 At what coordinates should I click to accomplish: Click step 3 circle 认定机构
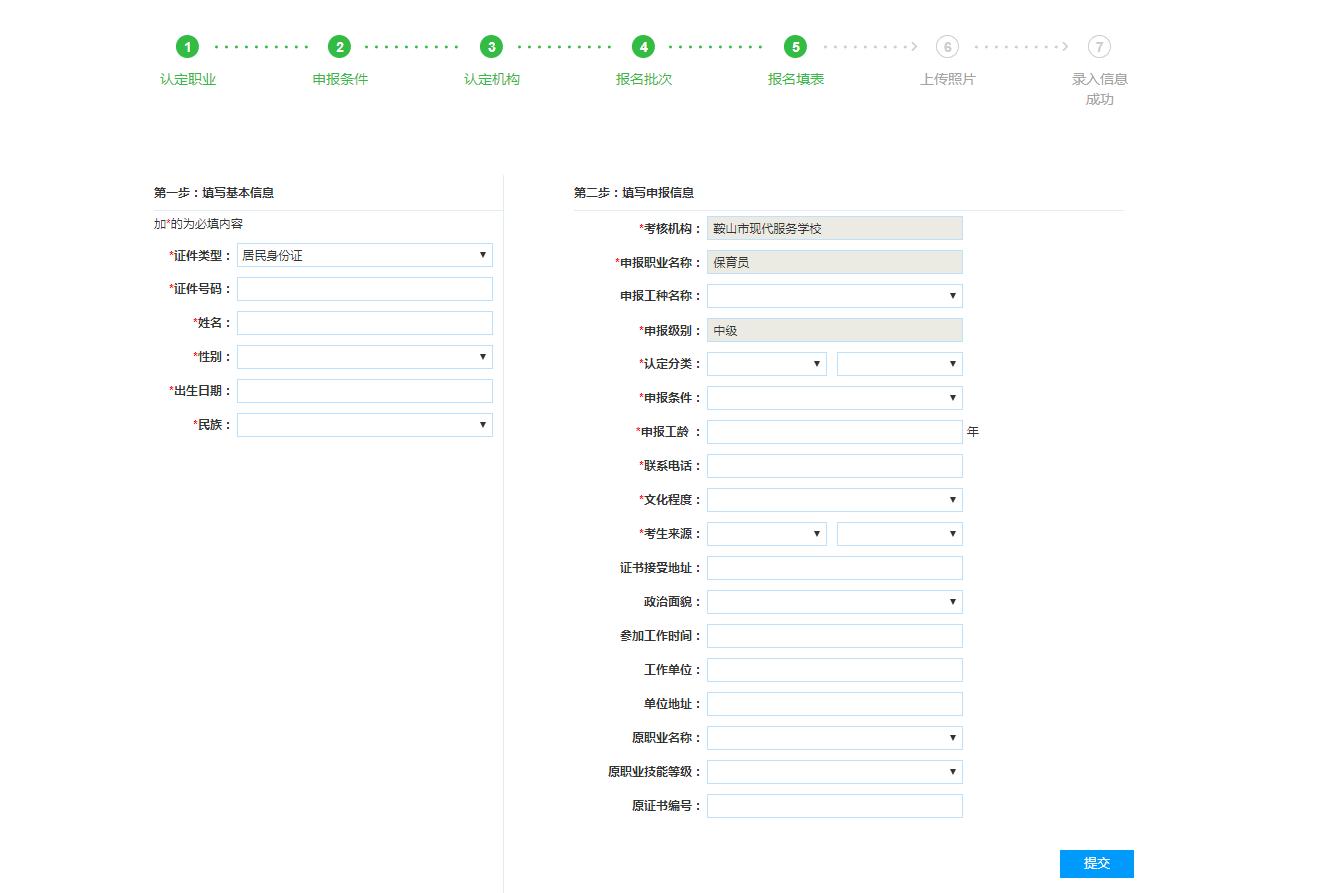[491, 47]
